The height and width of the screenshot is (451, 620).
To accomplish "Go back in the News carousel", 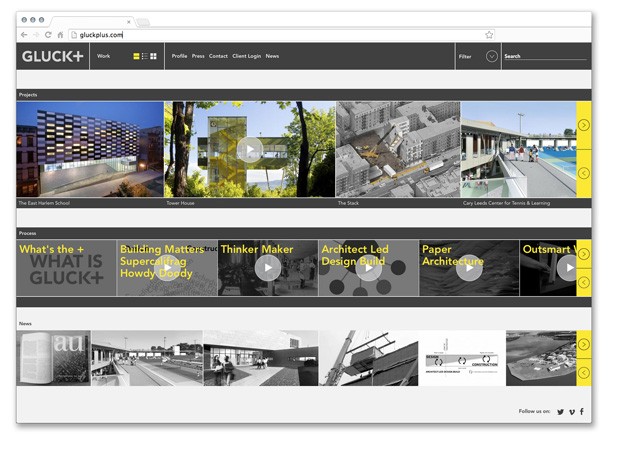I will point(584,372).
